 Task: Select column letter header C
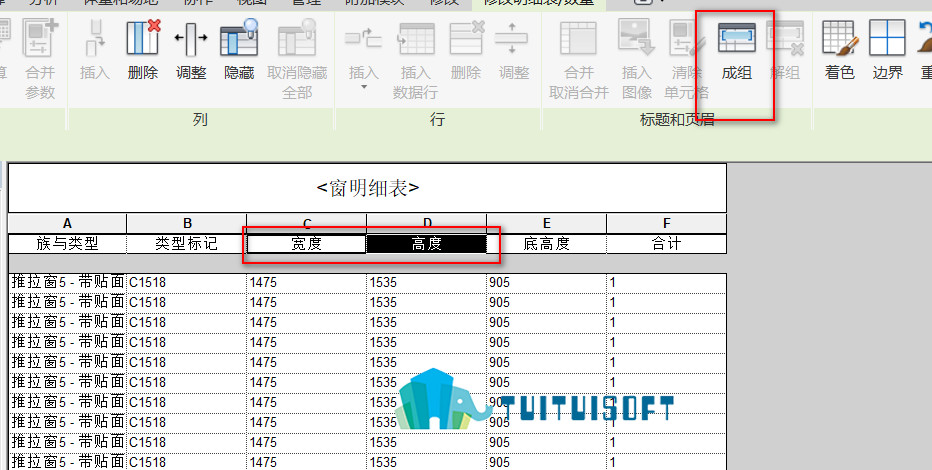(307, 223)
